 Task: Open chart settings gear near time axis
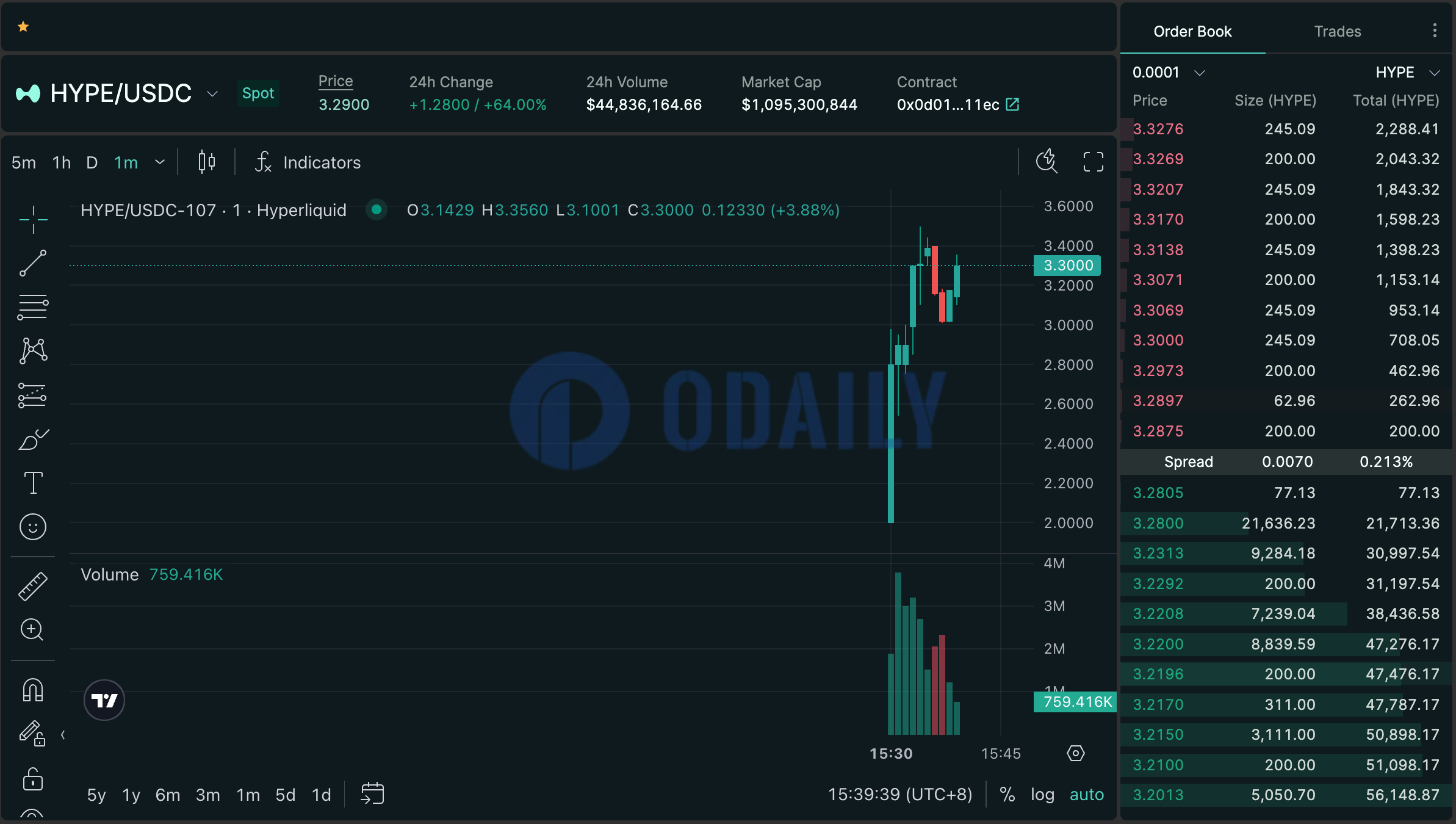coord(1076,753)
